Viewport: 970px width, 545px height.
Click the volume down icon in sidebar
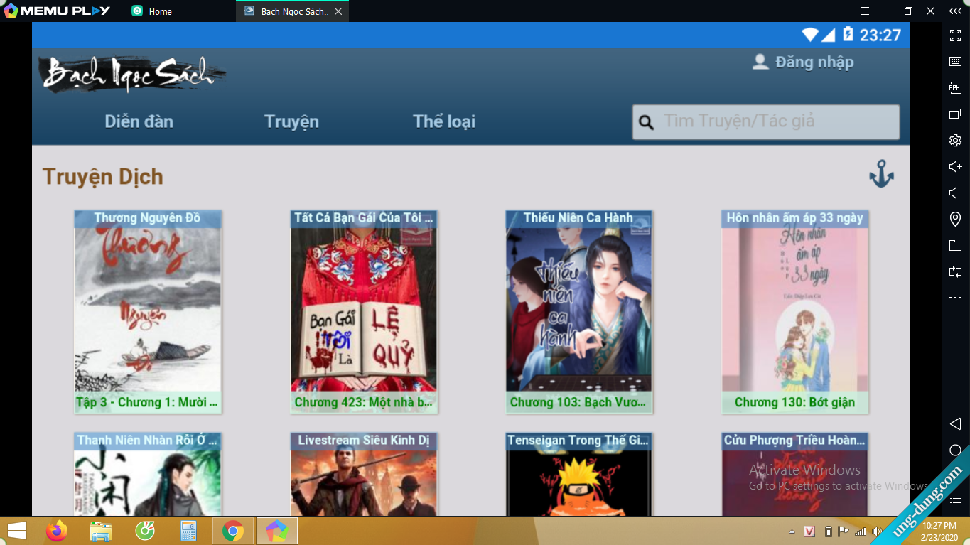tap(955, 193)
